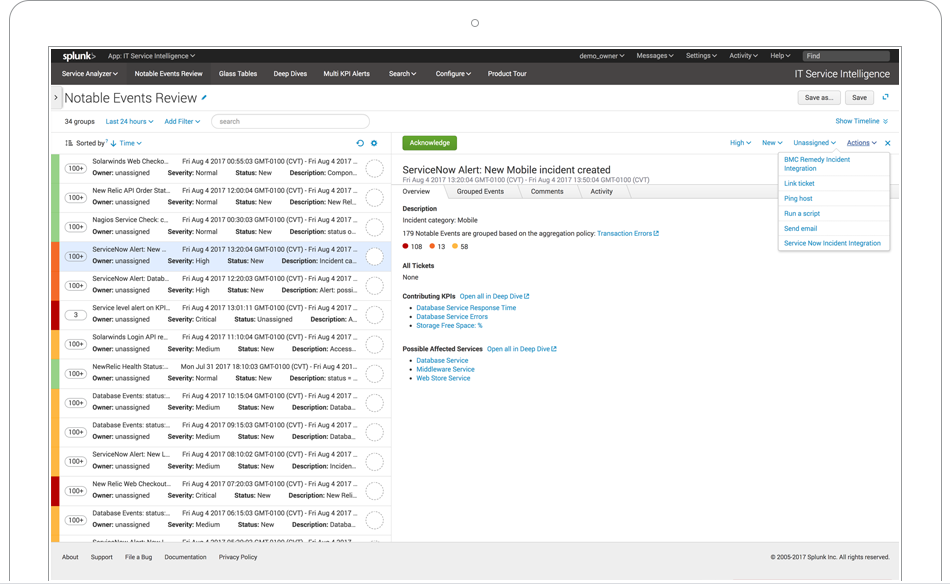Open the Configure menu
This screenshot has height=584, width=950.
453,74
